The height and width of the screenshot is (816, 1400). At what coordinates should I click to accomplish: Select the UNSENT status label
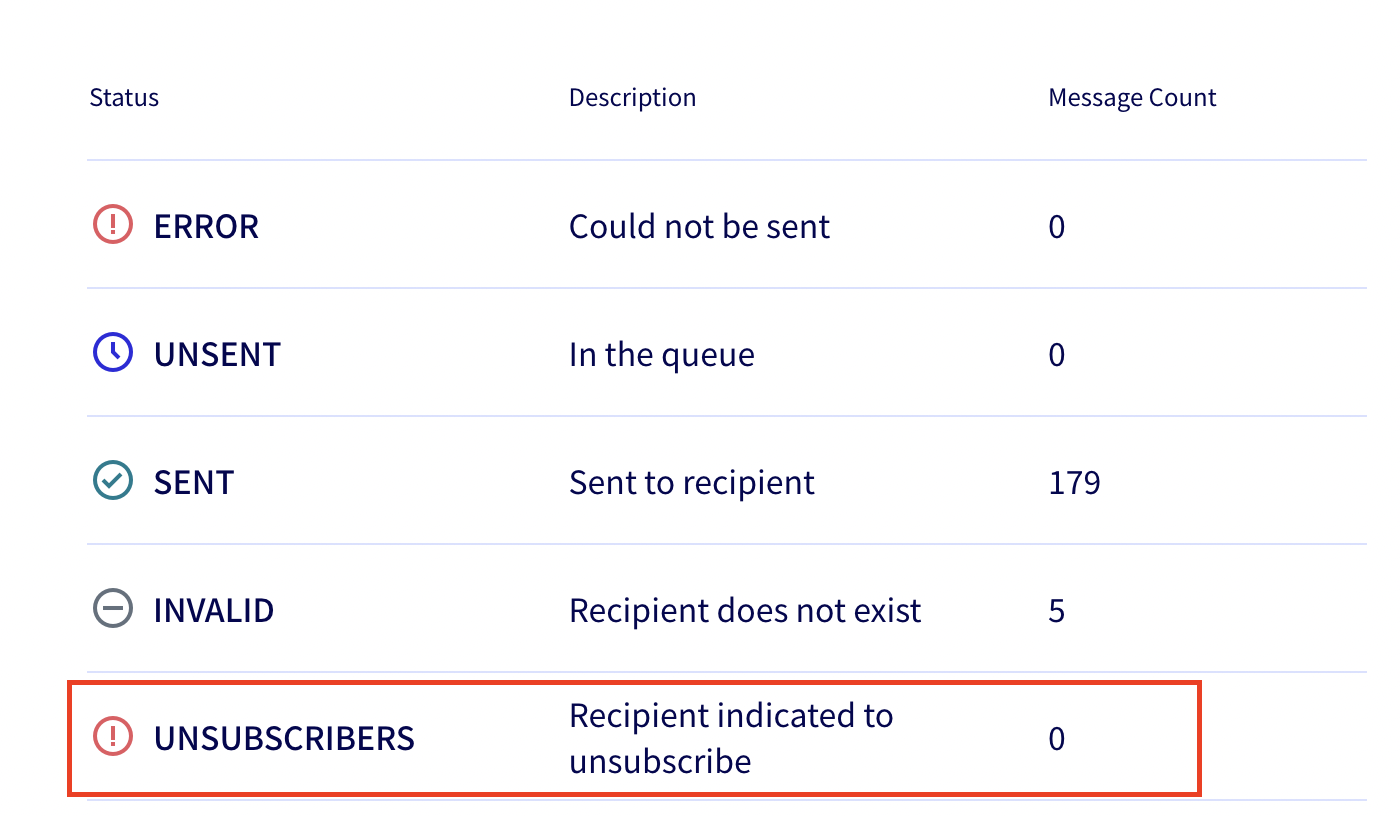[217, 354]
